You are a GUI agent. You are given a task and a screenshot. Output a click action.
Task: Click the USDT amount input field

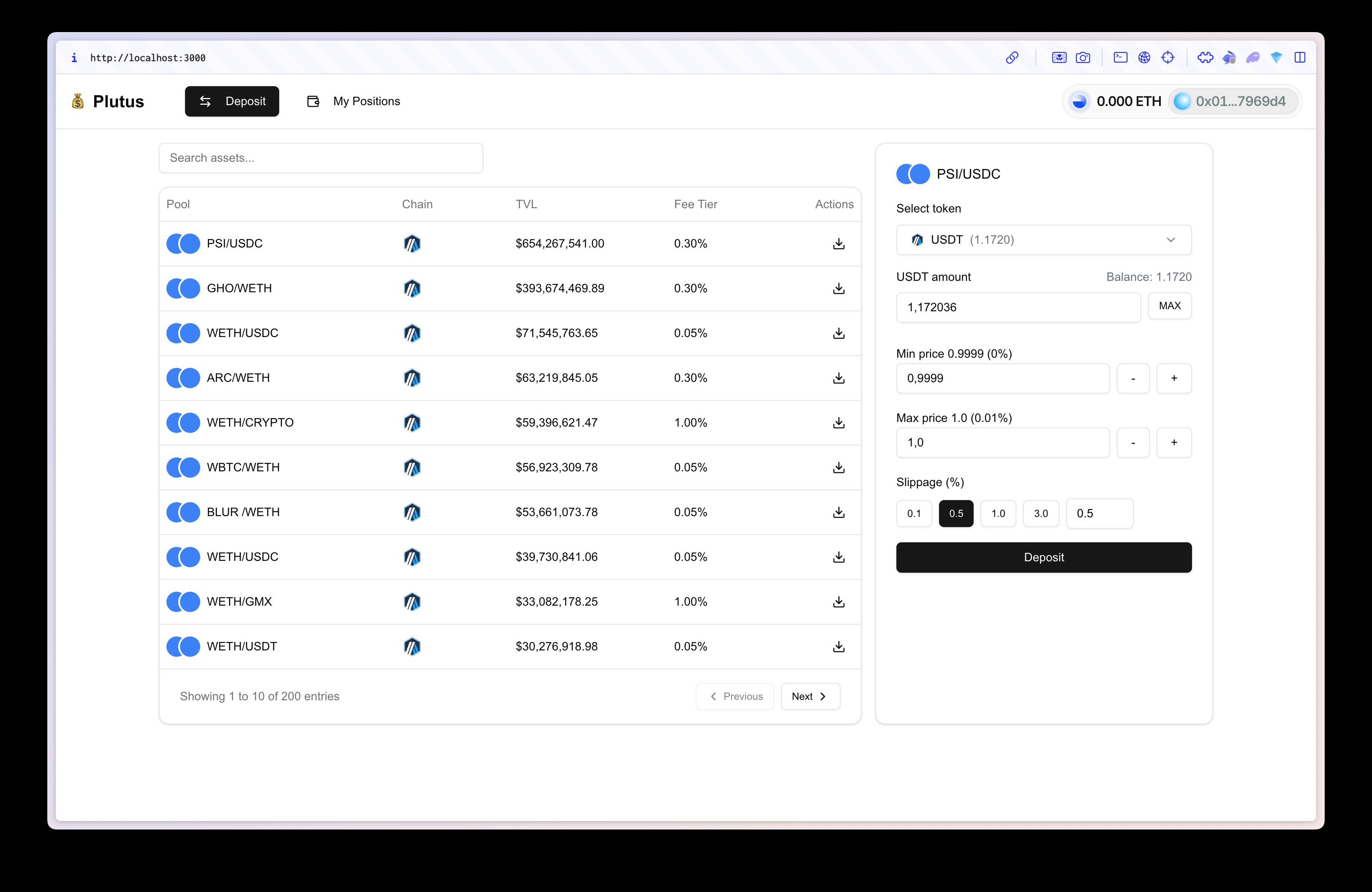(x=1018, y=307)
